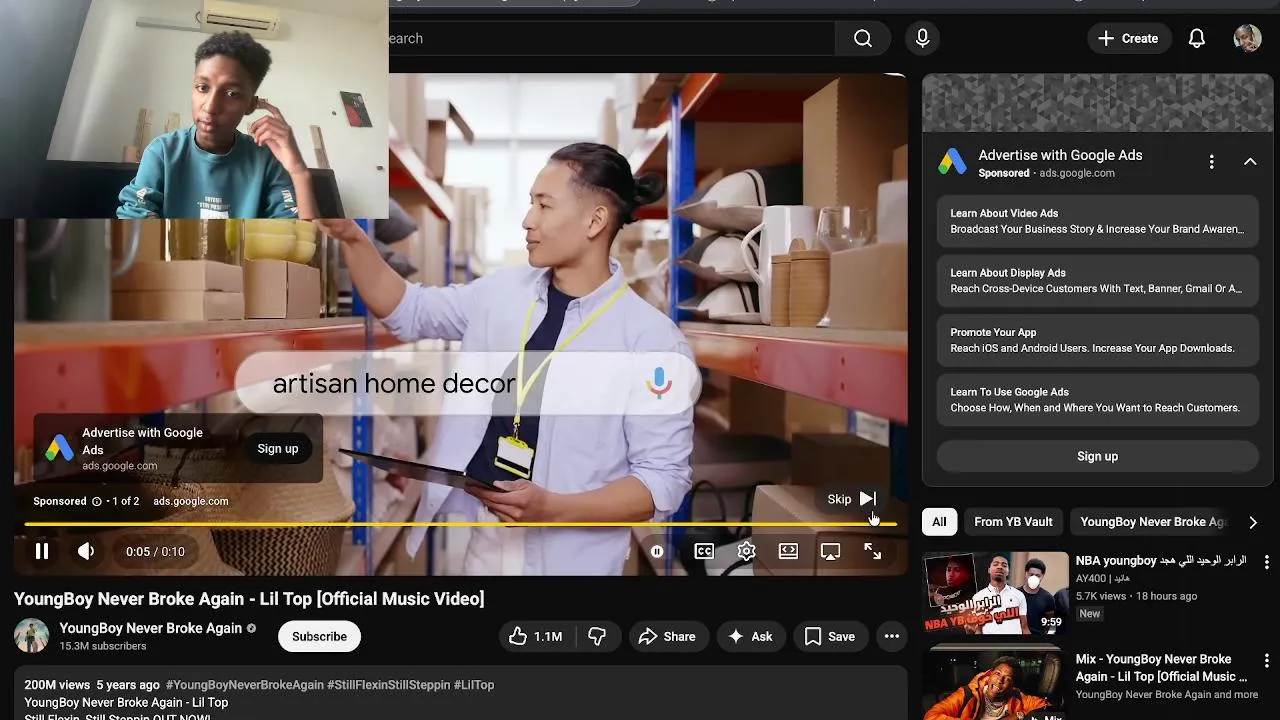
Task: Open Learn About Video Ads card
Action: (x=1097, y=221)
